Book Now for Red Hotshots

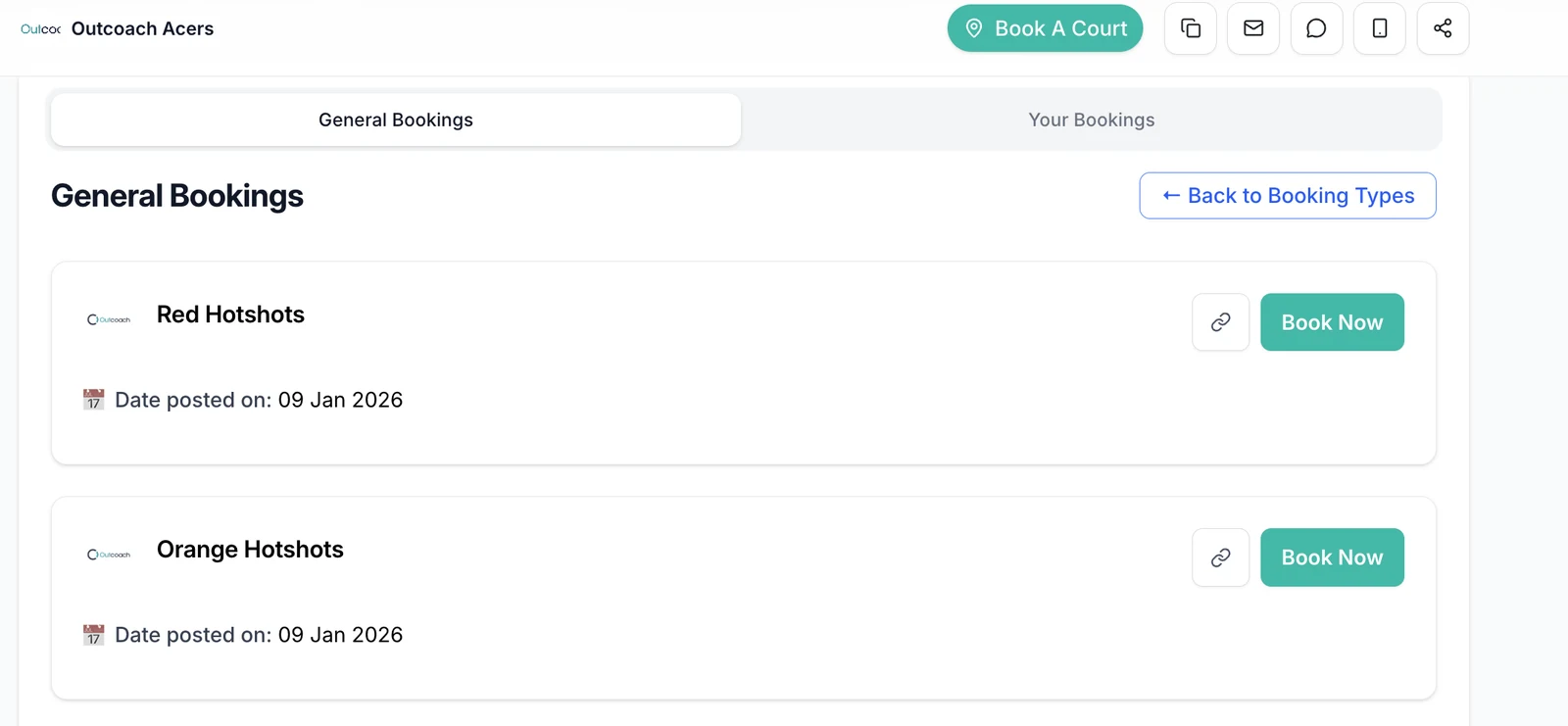1332,322
